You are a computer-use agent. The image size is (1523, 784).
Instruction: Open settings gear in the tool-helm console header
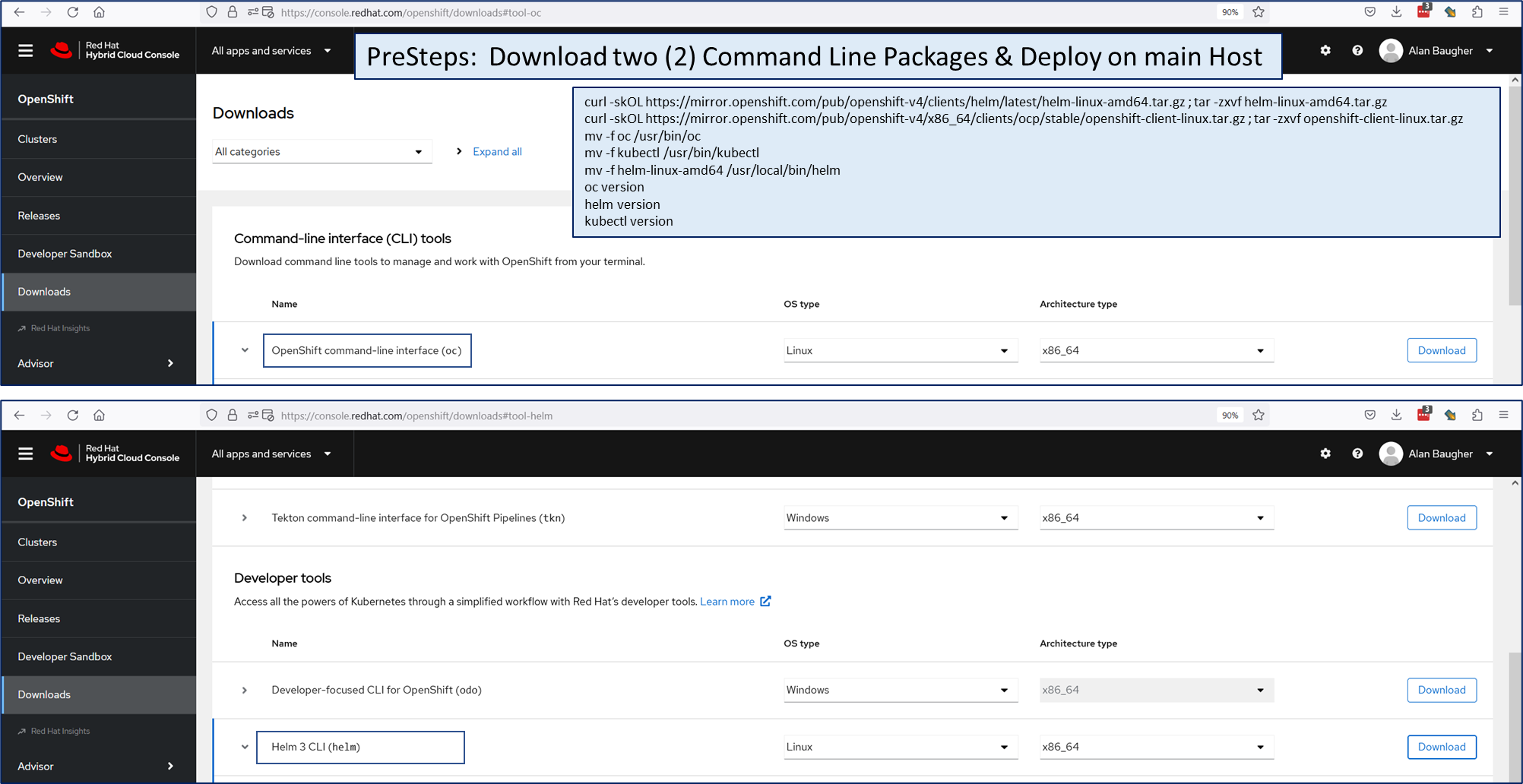tap(1325, 454)
